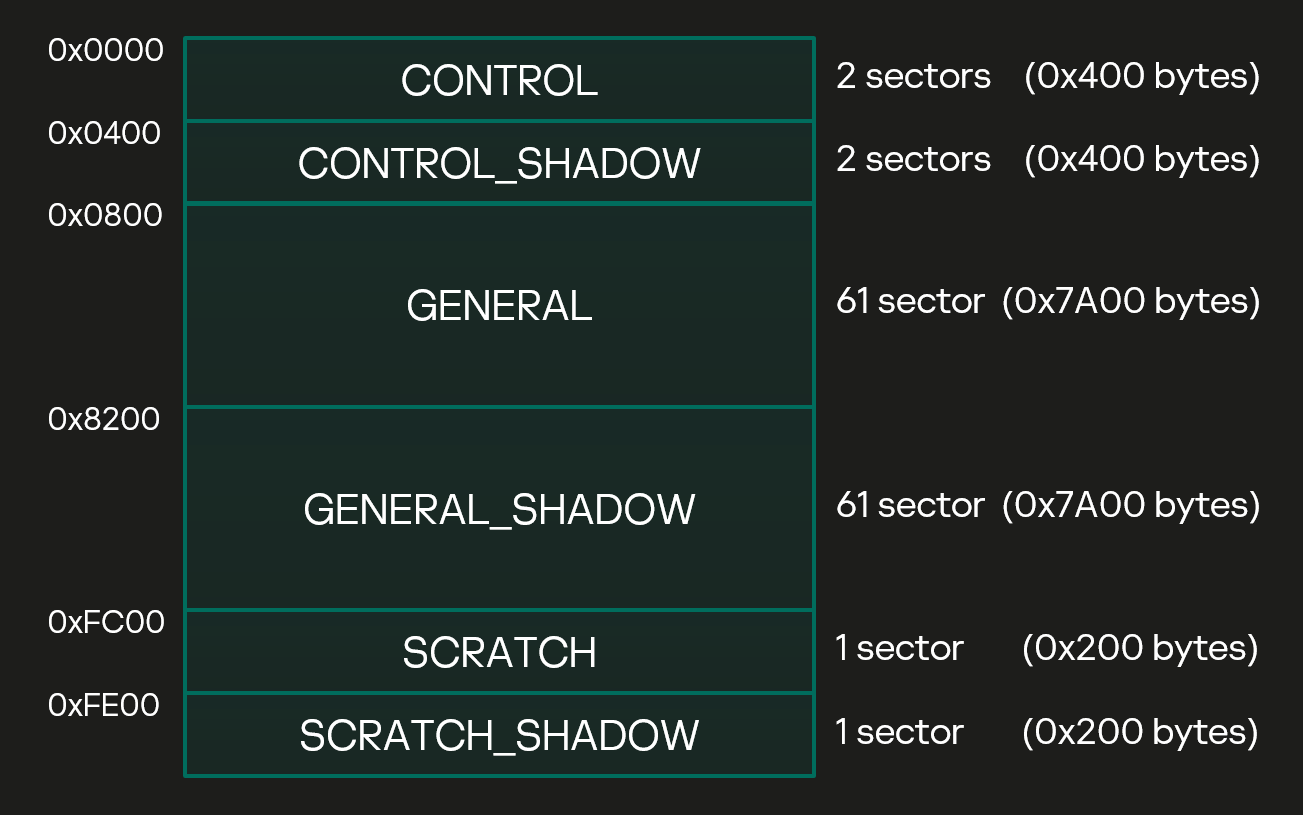Select "(0x7A00 bytes)" beside the GENERAL_SHADOW block
The width and height of the screenshot is (1303, 815).
pos(1131,505)
